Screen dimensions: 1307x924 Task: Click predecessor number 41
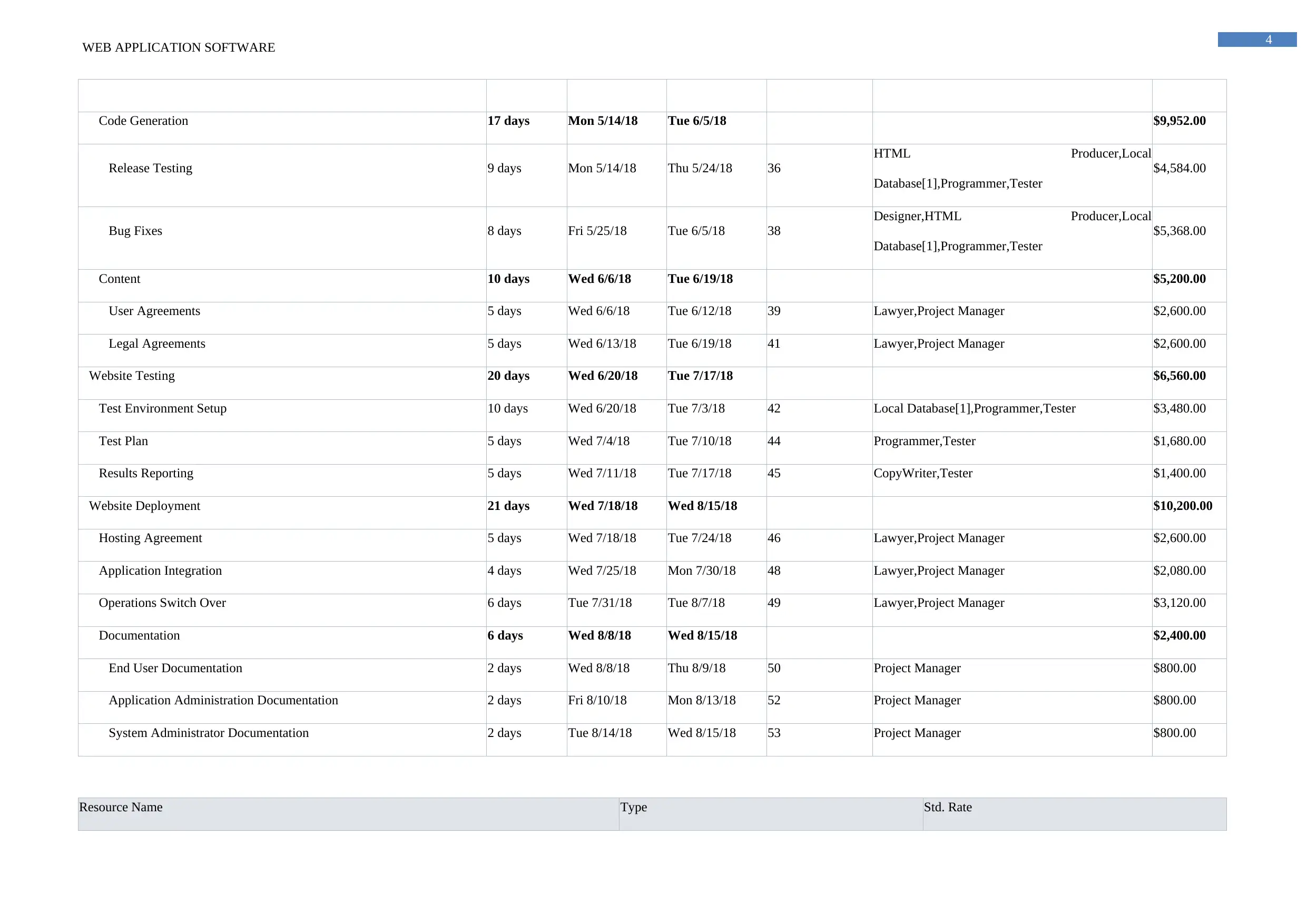[x=774, y=343]
